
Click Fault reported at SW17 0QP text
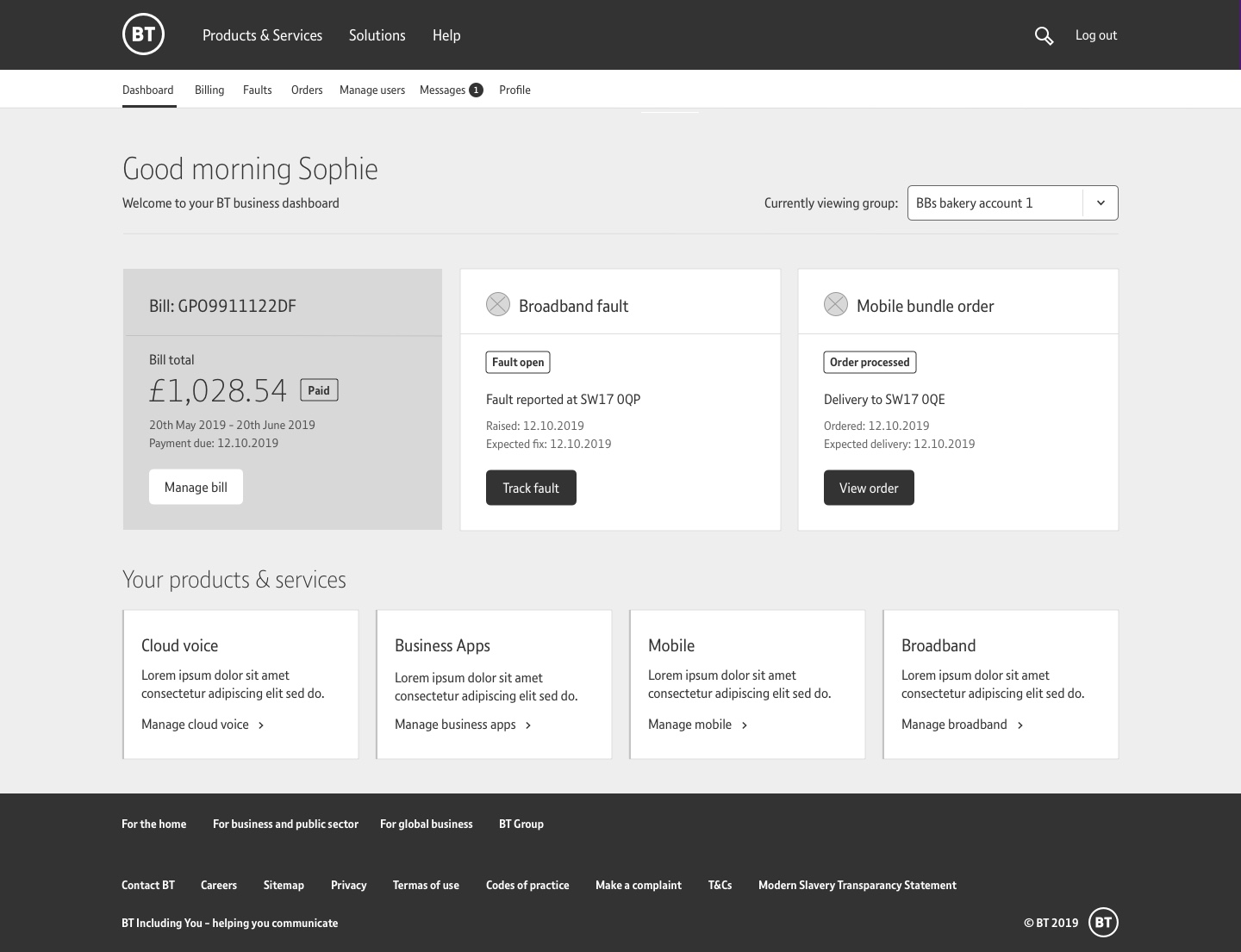563,399
